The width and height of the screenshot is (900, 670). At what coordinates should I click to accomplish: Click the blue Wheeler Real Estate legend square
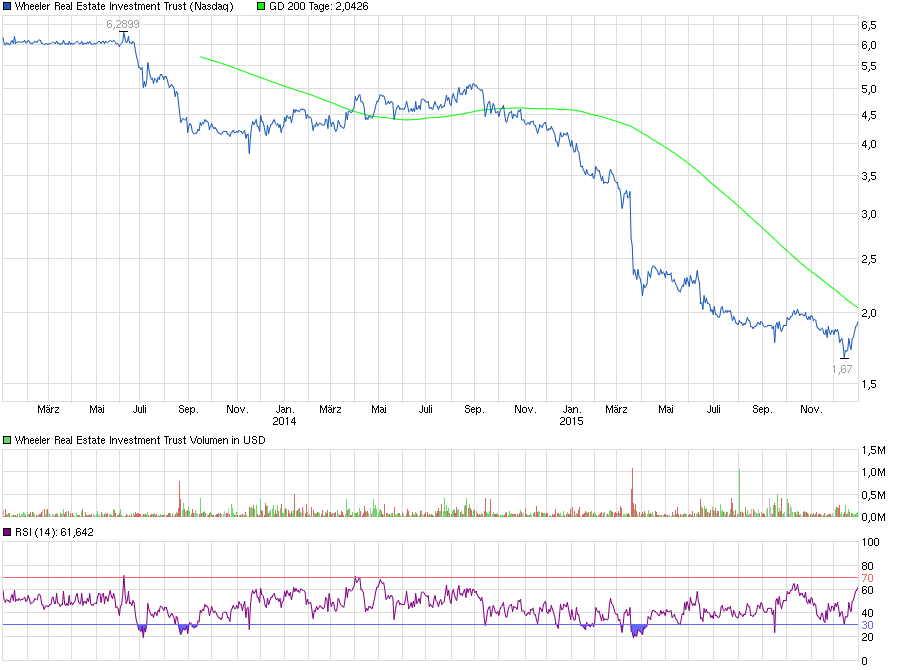[x=8, y=6]
